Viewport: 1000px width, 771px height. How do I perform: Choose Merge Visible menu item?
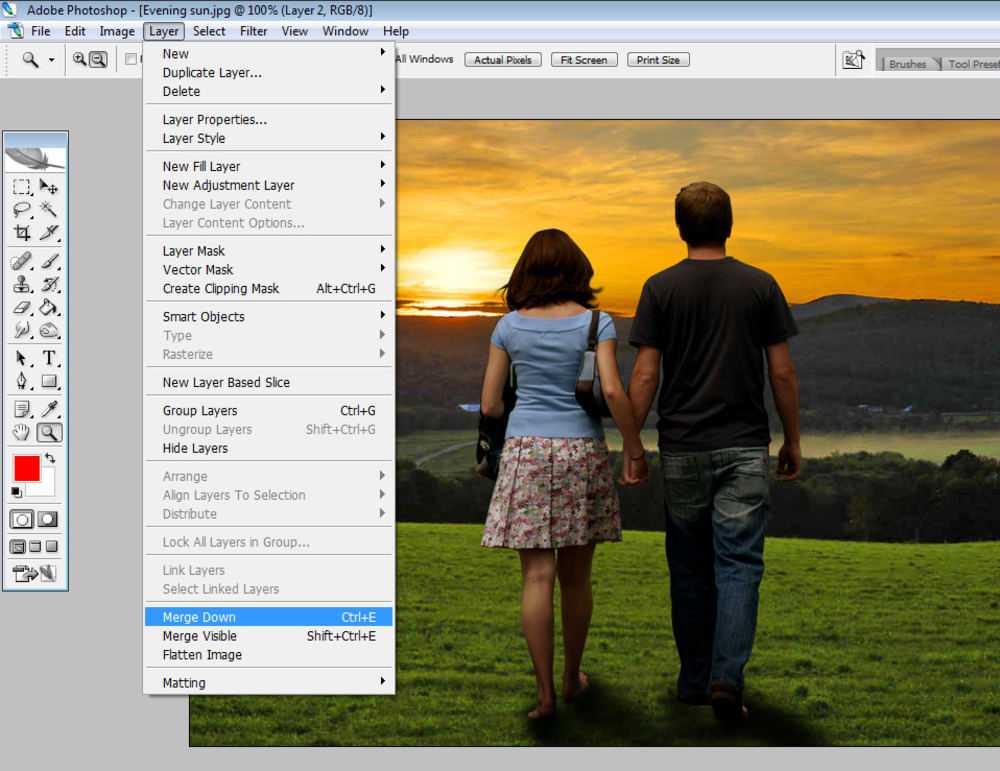coord(268,636)
